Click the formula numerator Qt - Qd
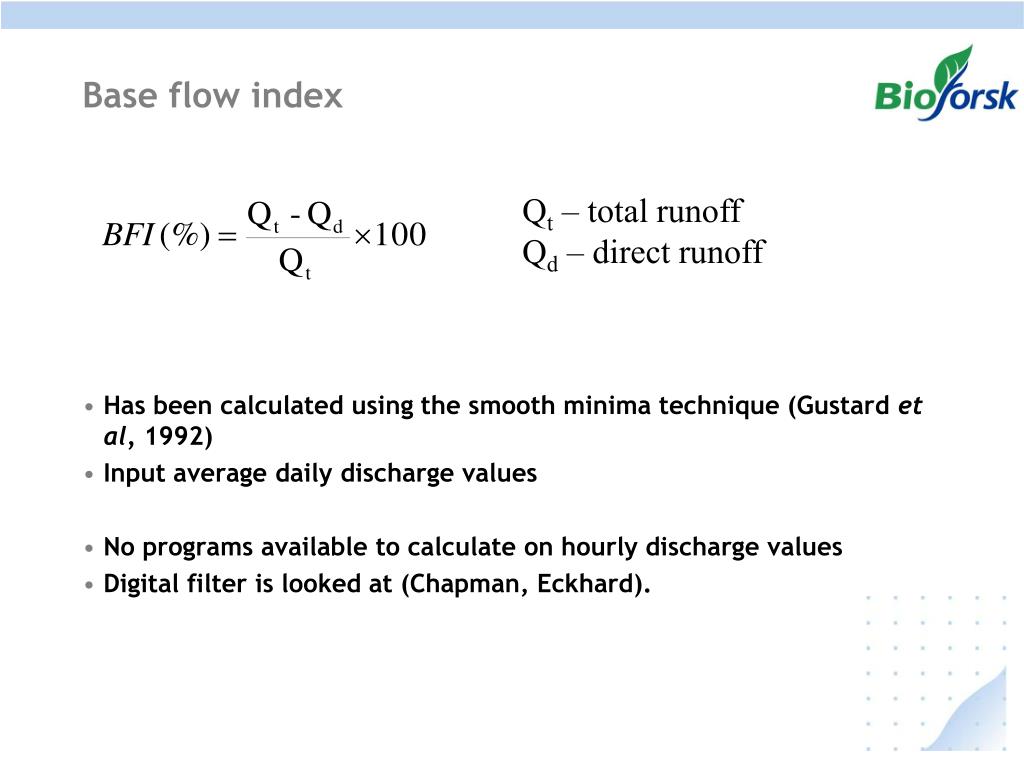Image resolution: width=1024 pixels, height=768 pixels. (x=295, y=217)
